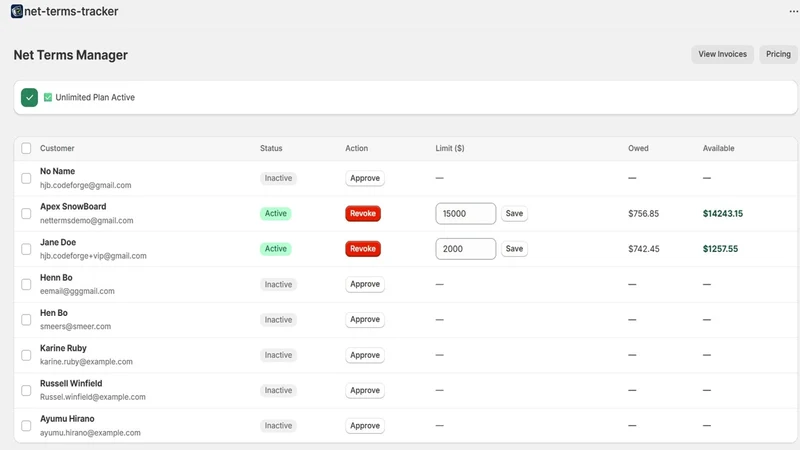Approve the Hen Bo customer
Screen dimensions: 800x450
(365, 319)
